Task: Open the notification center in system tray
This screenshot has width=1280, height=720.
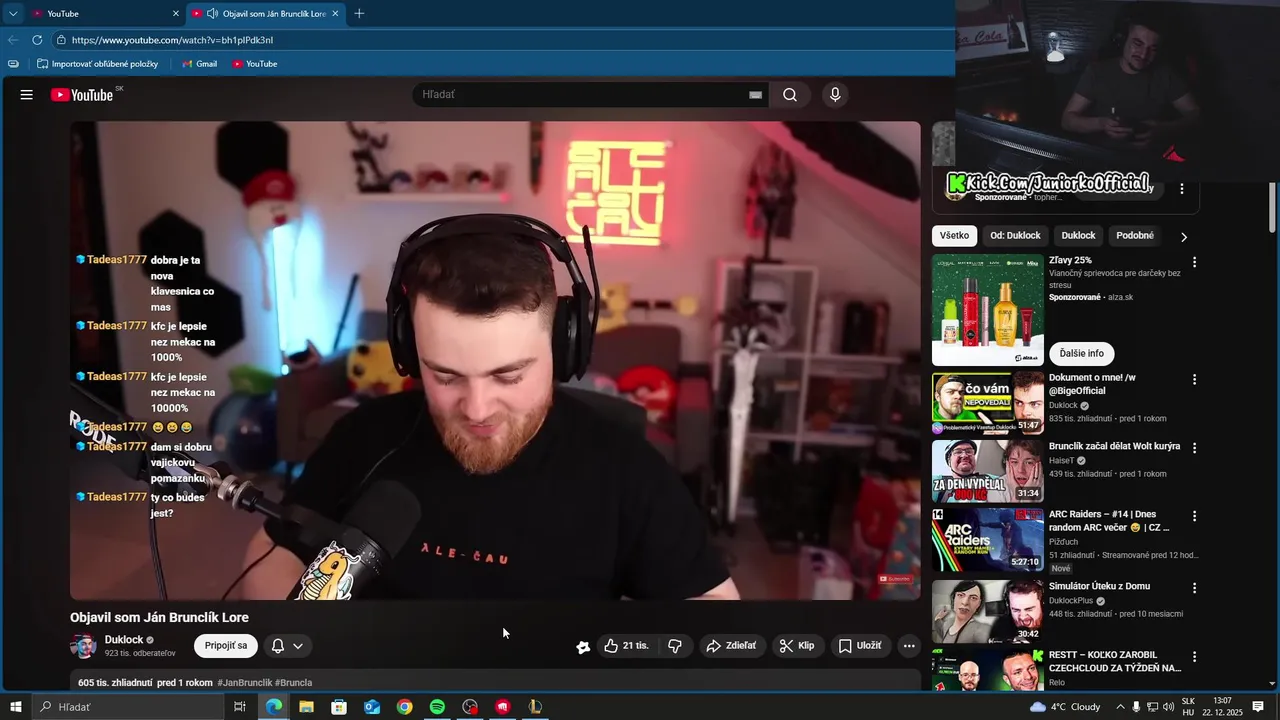Action: [x=1258, y=707]
